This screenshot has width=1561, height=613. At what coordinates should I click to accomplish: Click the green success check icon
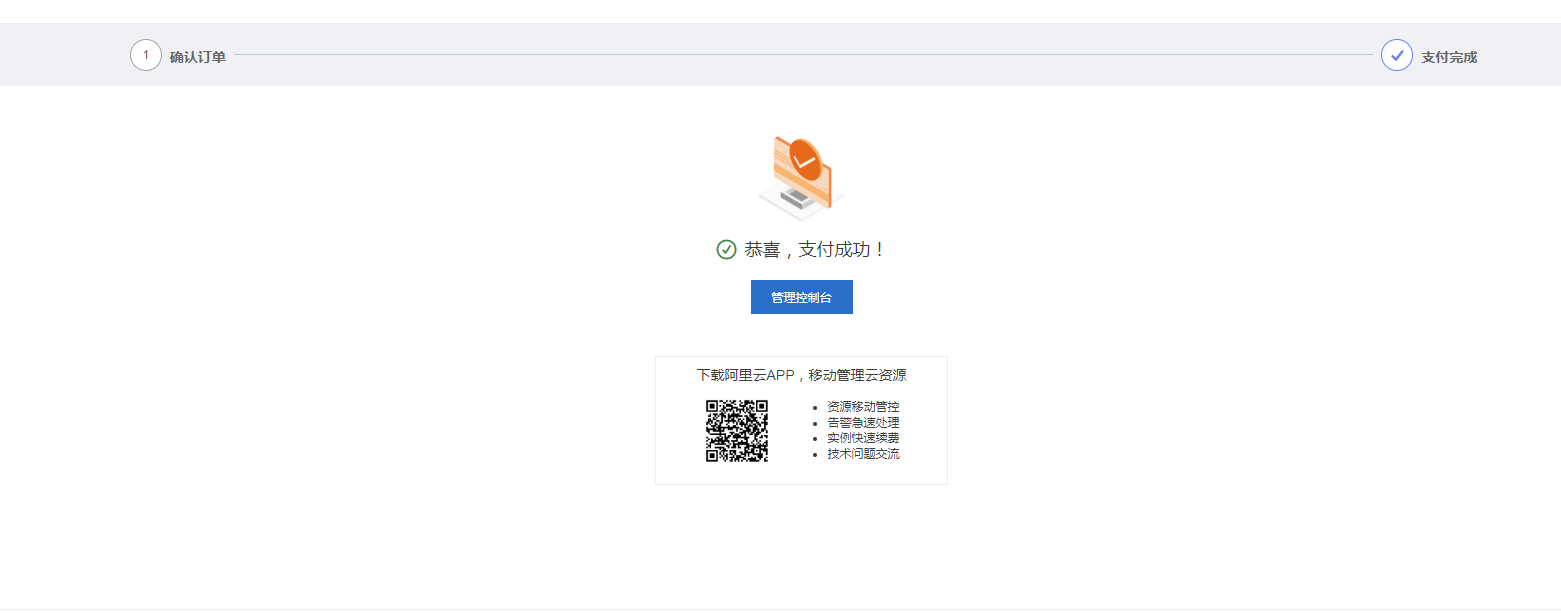727,250
